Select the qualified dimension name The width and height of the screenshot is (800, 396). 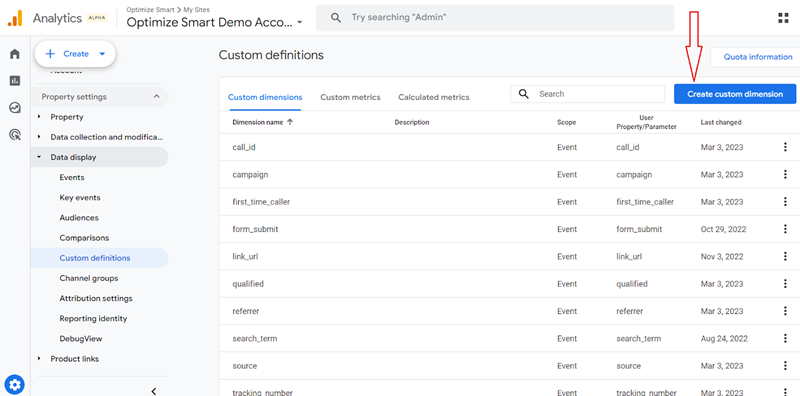(x=248, y=284)
